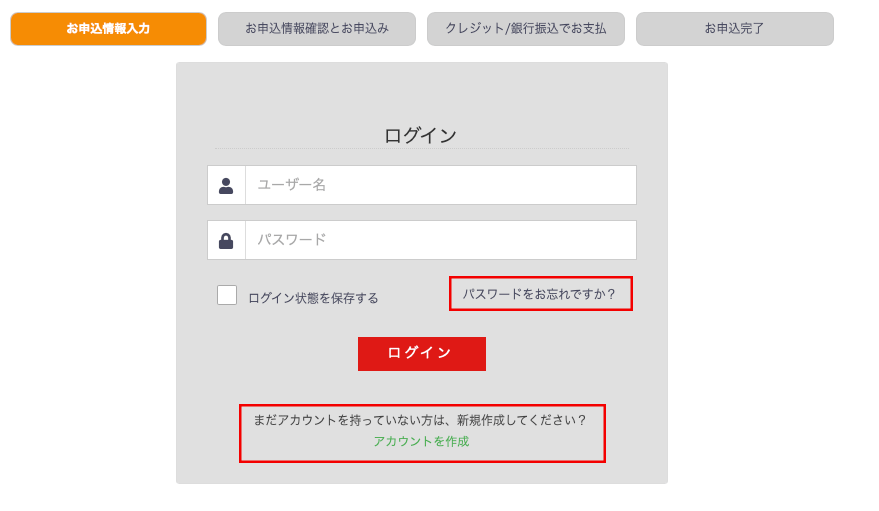Click the user silhouette icon
The width and height of the screenshot is (879, 511).
(226, 185)
